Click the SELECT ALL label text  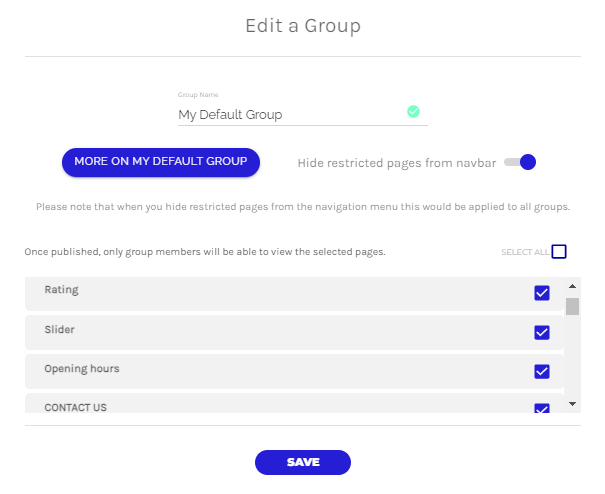(524, 252)
